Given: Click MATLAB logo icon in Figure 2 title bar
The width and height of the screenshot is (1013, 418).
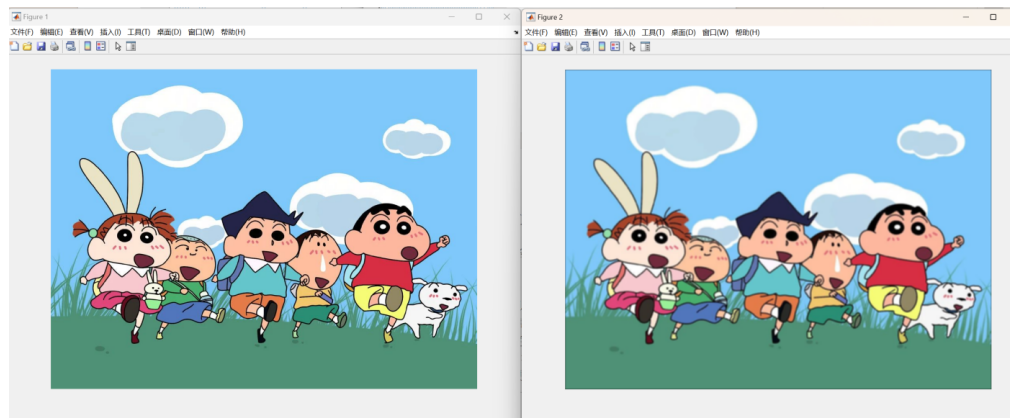Looking at the screenshot, I should 530,17.
